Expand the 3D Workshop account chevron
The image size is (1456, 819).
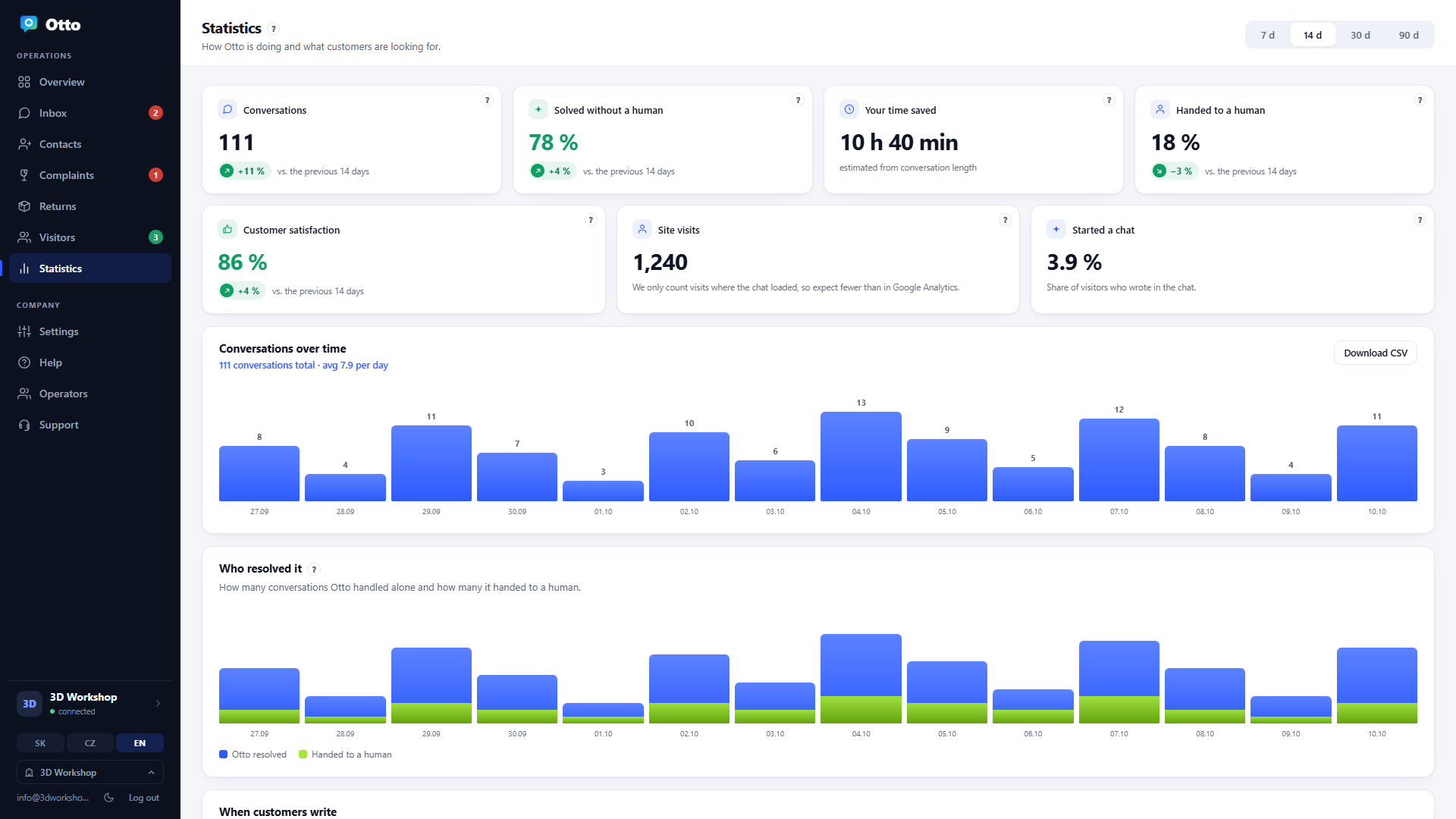pyautogui.click(x=158, y=704)
